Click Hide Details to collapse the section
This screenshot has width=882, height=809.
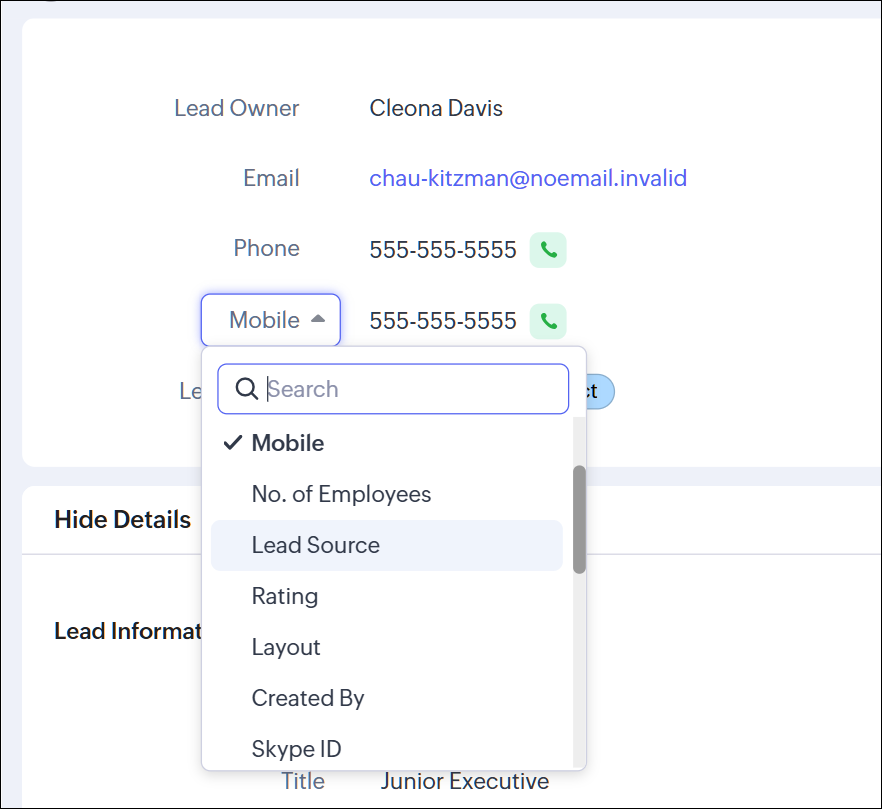122,520
